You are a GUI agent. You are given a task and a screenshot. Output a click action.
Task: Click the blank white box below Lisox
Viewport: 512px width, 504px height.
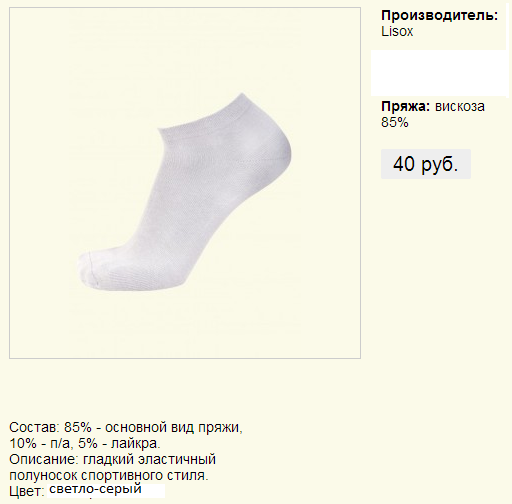click(x=438, y=73)
